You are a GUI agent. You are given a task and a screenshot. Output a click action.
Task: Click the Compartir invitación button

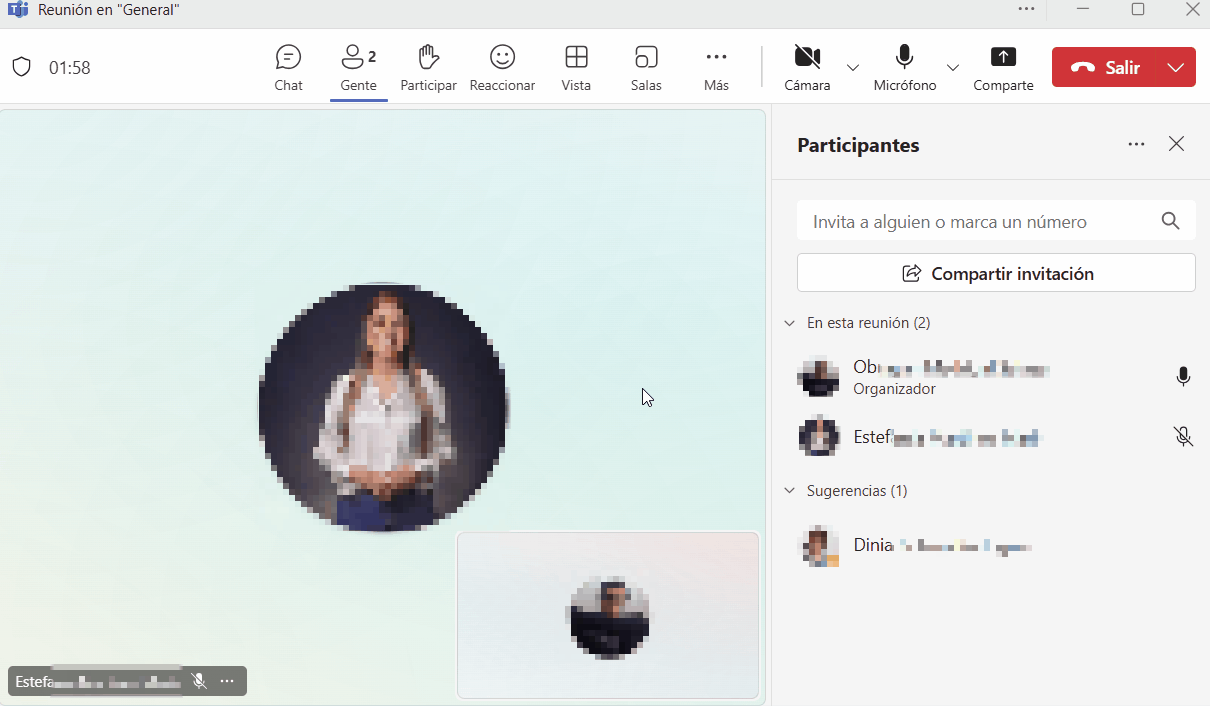[x=996, y=273]
